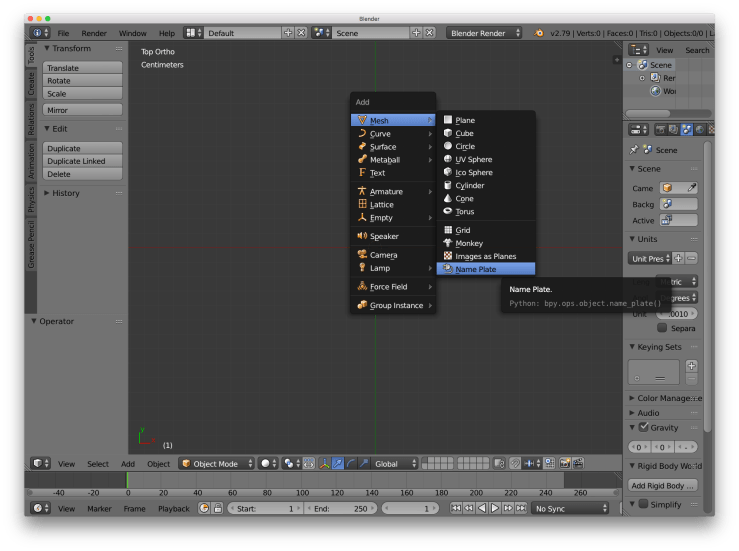
Task: Open the Unit Presets dropdown
Action: [x=650, y=258]
